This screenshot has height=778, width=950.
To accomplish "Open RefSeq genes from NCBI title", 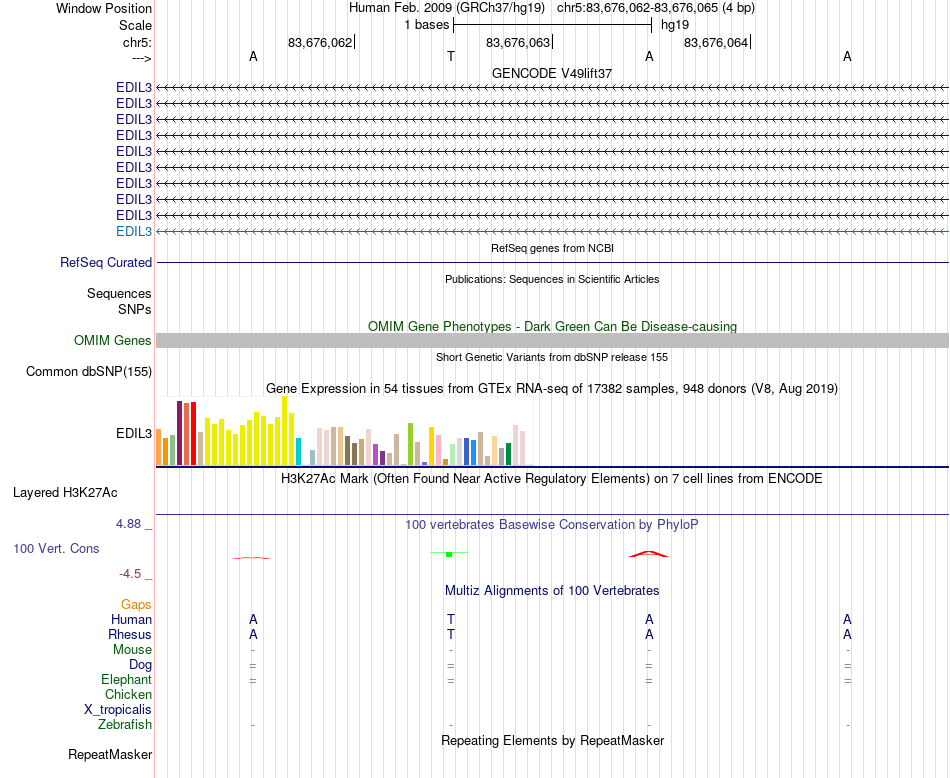I will click(x=552, y=248).
